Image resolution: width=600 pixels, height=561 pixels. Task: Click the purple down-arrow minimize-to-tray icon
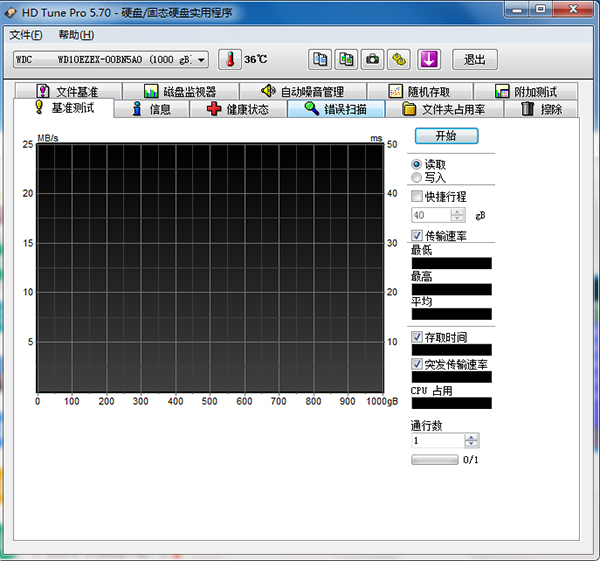click(428, 60)
